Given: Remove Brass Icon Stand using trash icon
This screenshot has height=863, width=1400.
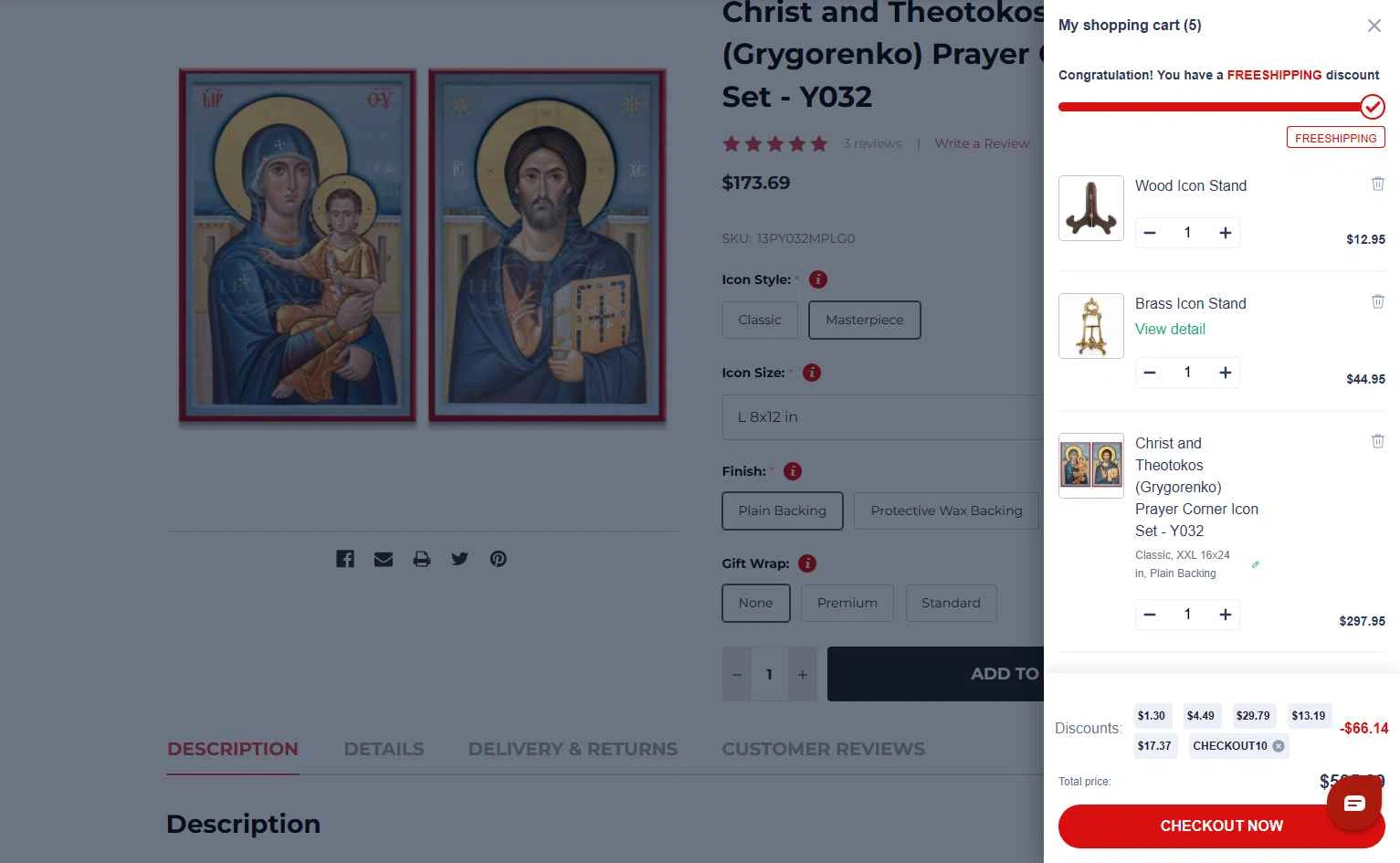Looking at the screenshot, I should click(1377, 301).
